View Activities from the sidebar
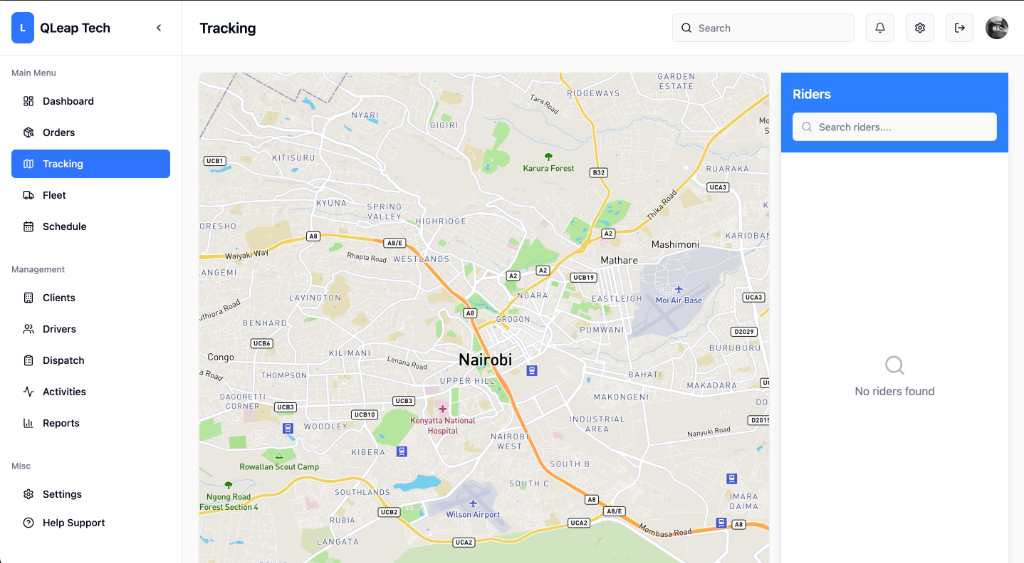This screenshot has height=563, width=1024. click(64, 392)
